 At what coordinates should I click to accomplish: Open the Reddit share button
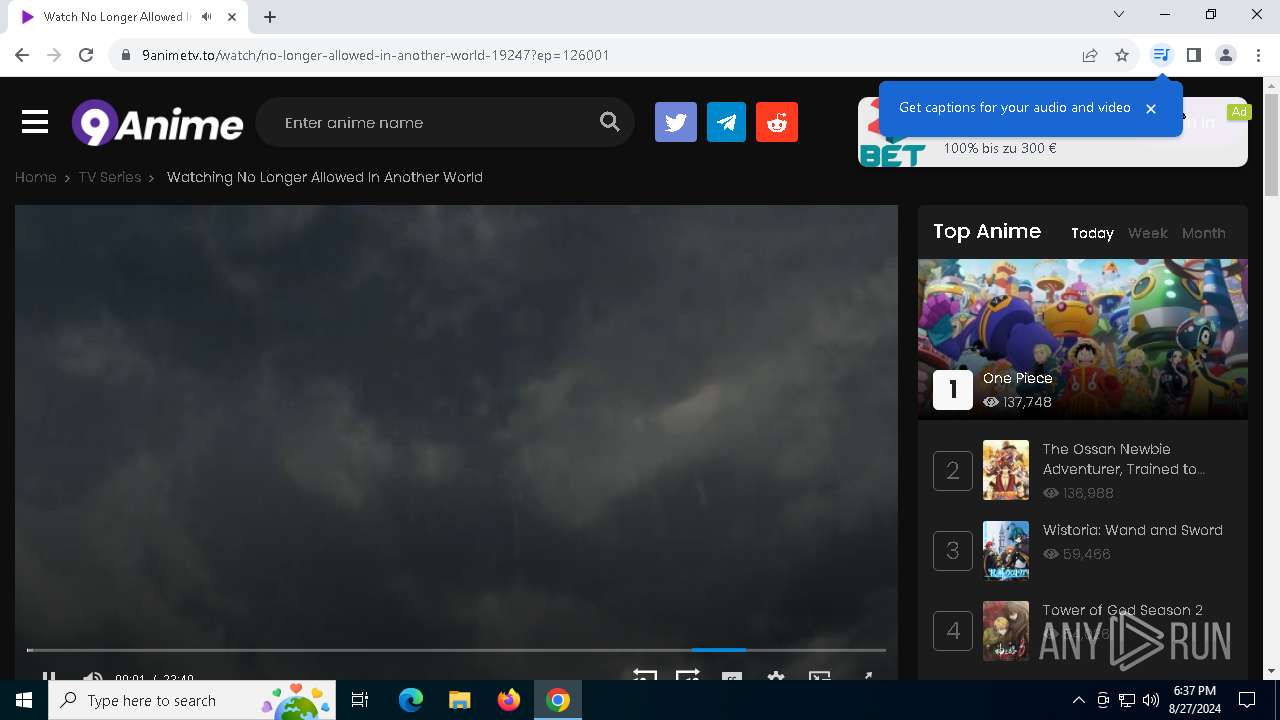(x=777, y=122)
